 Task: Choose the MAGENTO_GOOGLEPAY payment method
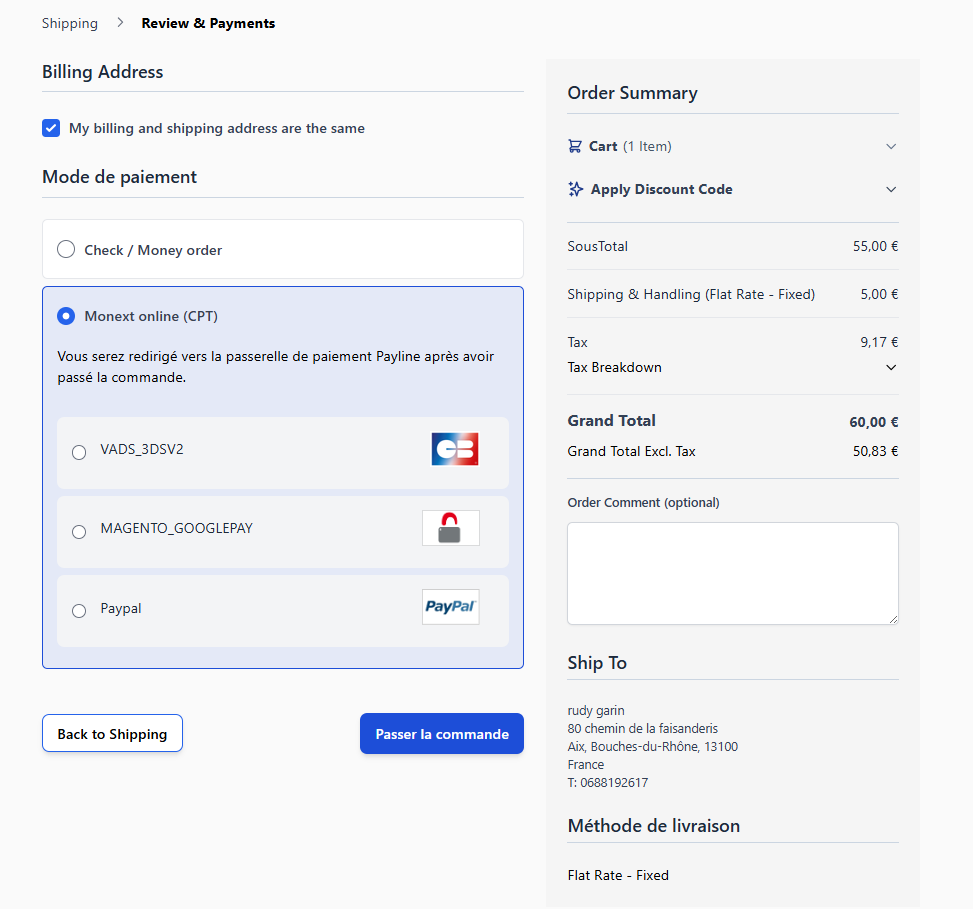coord(79,531)
